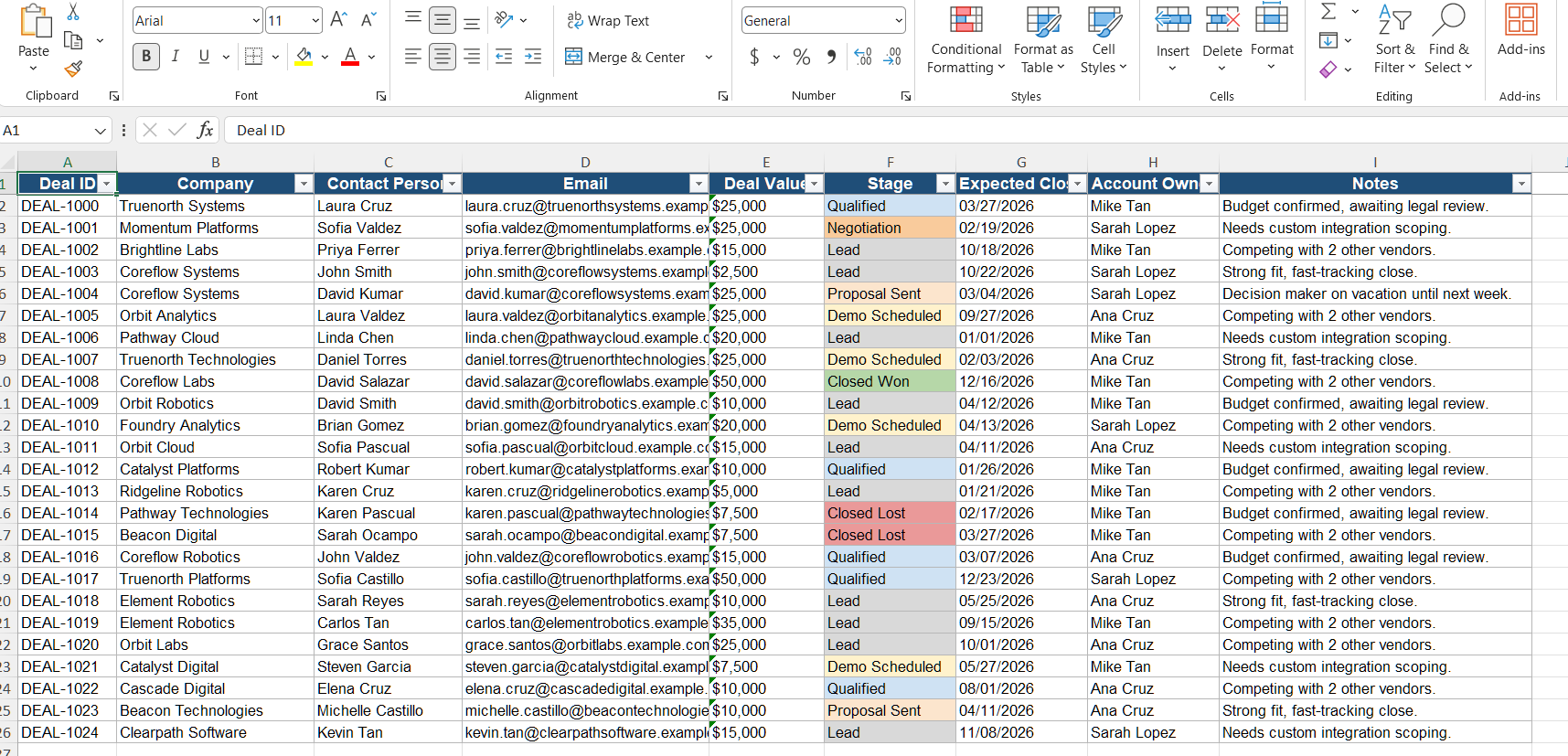Expand the Name Box dropdown arrow
Viewport: 1568px width, 756px height.
(x=100, y=130)
